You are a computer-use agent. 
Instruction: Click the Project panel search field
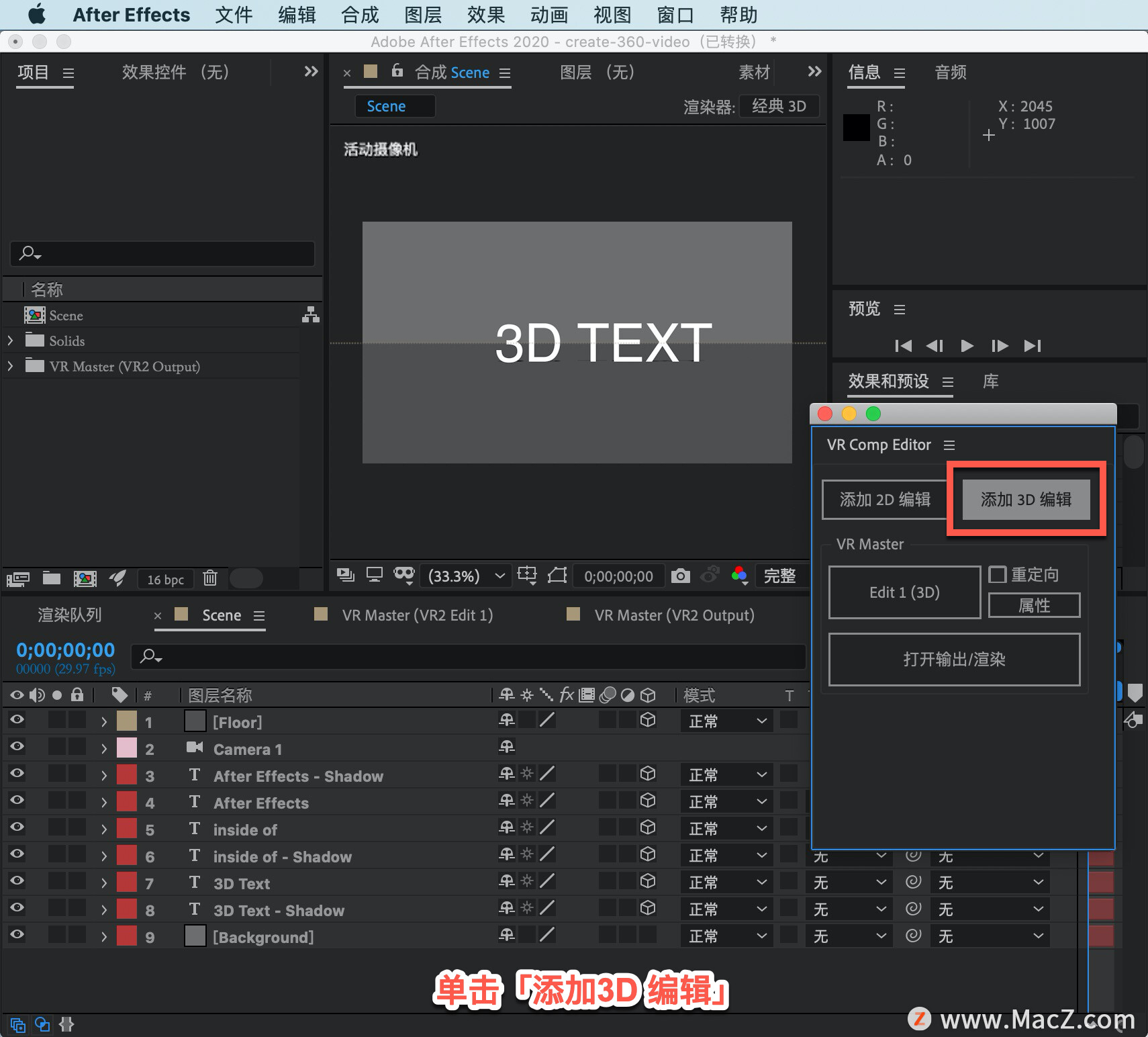click(x=162, y=253)
